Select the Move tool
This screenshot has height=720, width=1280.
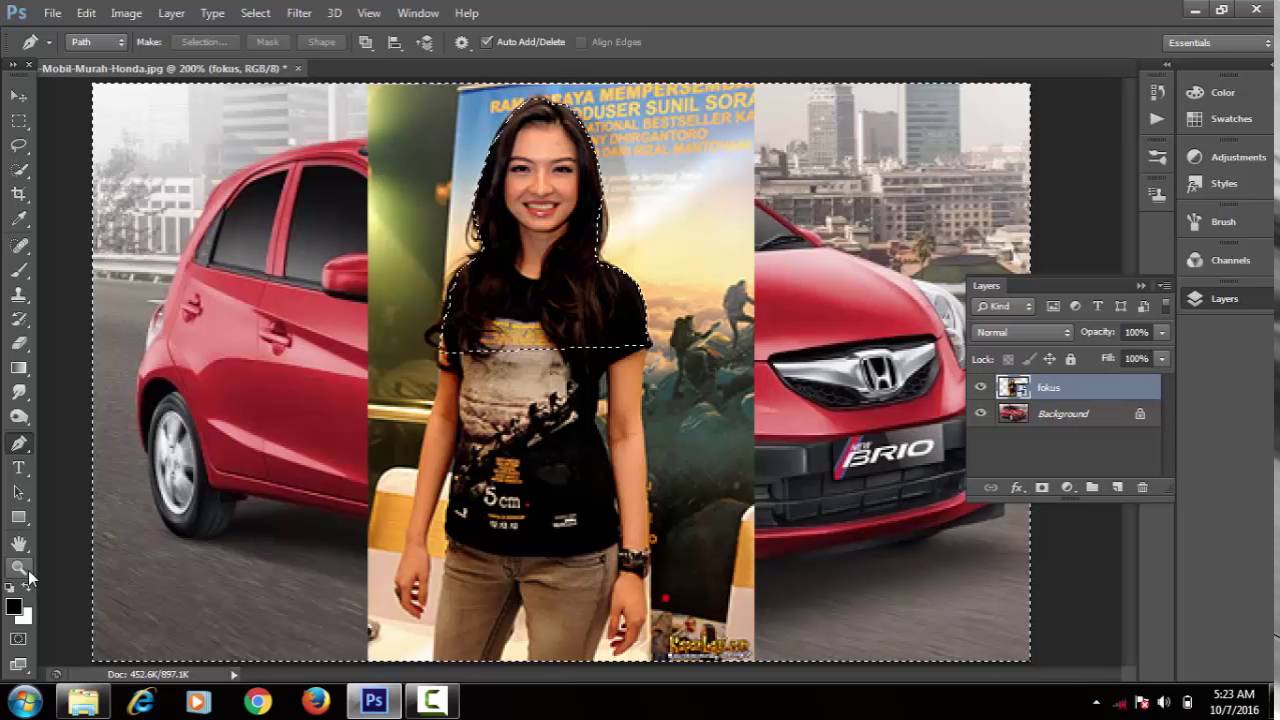point(19,96)
